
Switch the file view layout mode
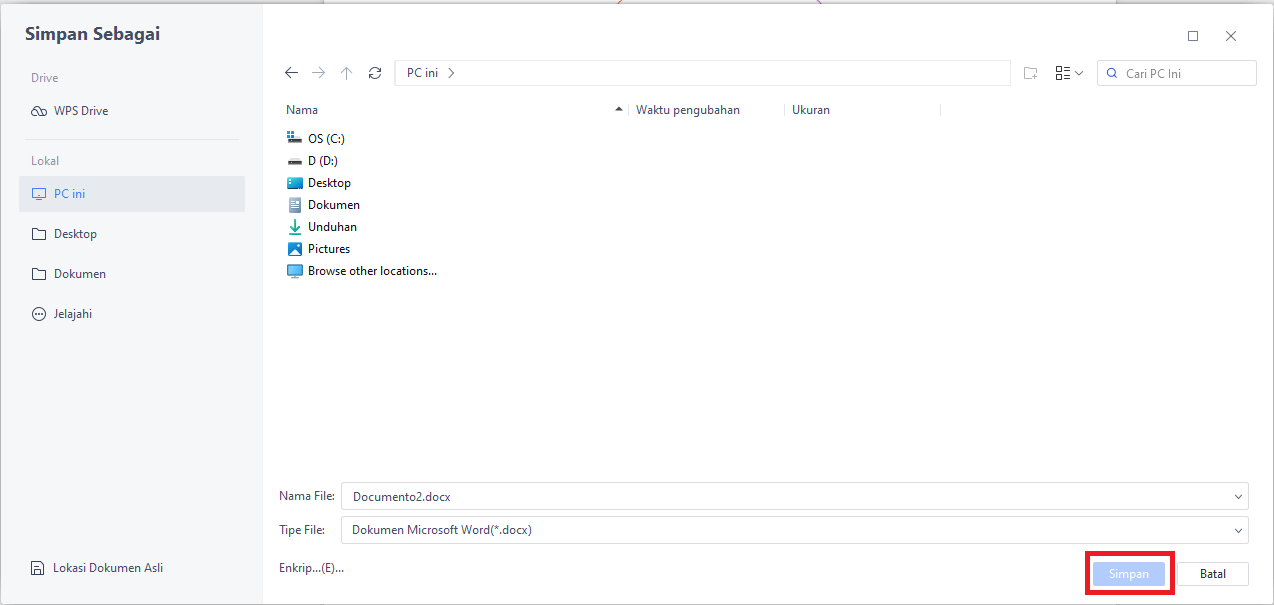[x=1063, y=72]
